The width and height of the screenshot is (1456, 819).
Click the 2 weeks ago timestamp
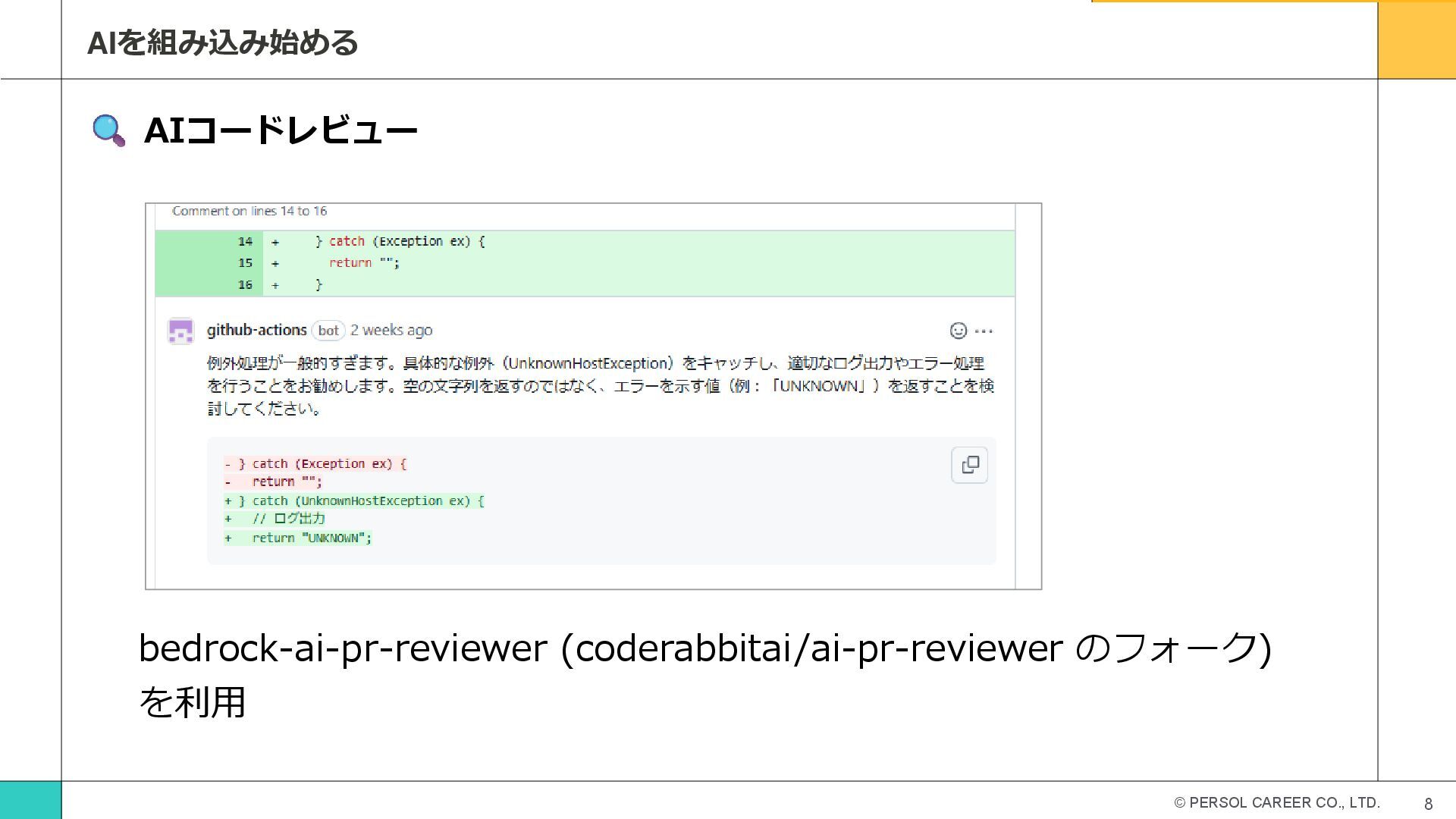[391, 330]
